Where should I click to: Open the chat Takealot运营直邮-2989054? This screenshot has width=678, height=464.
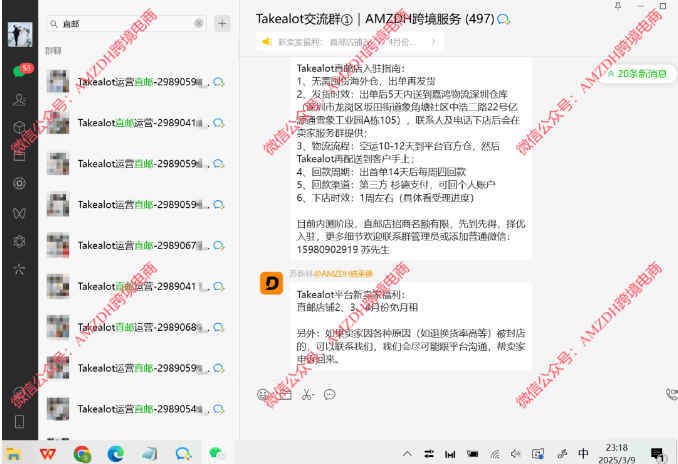point(138,409)
